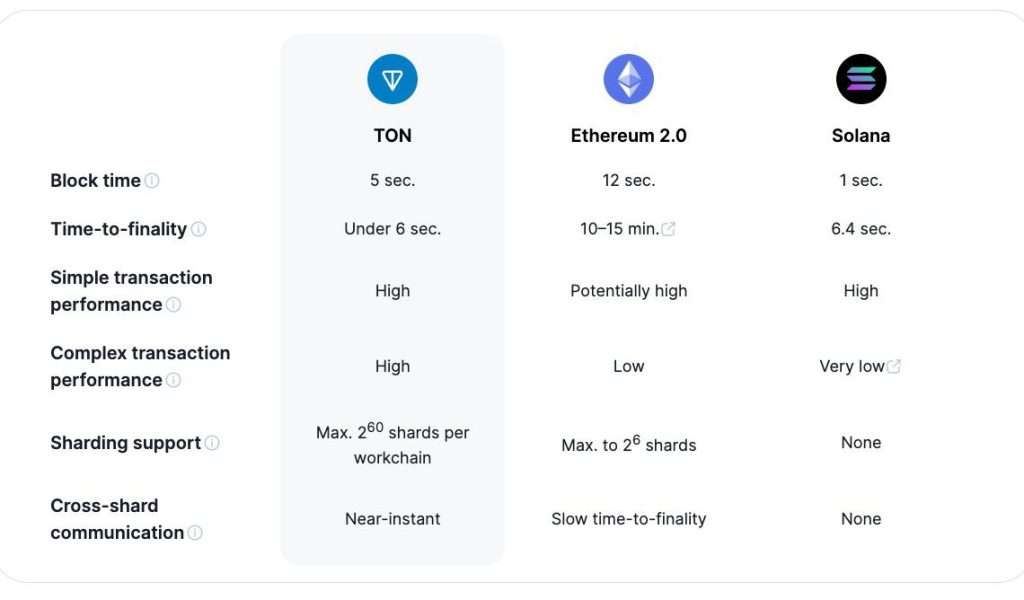Click Ethereum's Slow time-to-finality cell
The width and height of the screenshot is (1024, 600).
[x=628, y=519]
